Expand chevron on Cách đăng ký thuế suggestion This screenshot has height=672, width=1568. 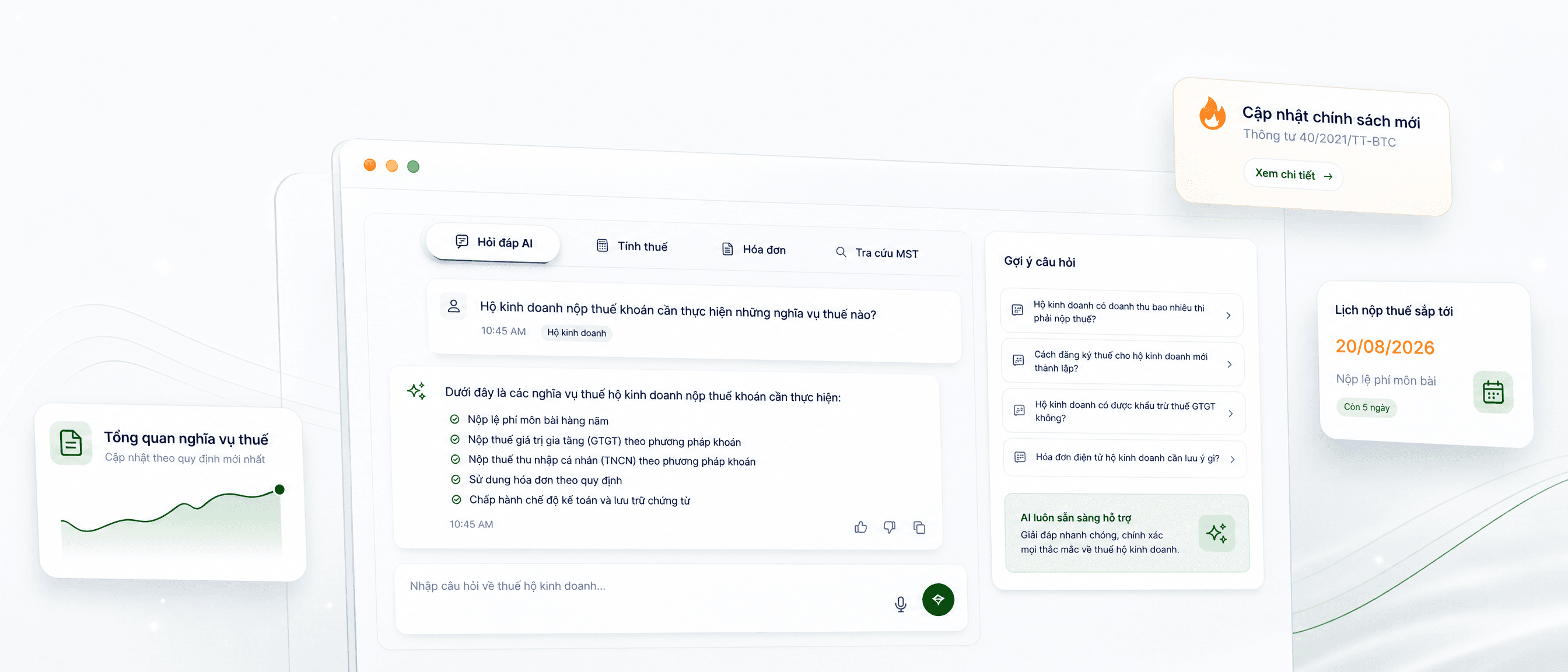[1230, 364]
